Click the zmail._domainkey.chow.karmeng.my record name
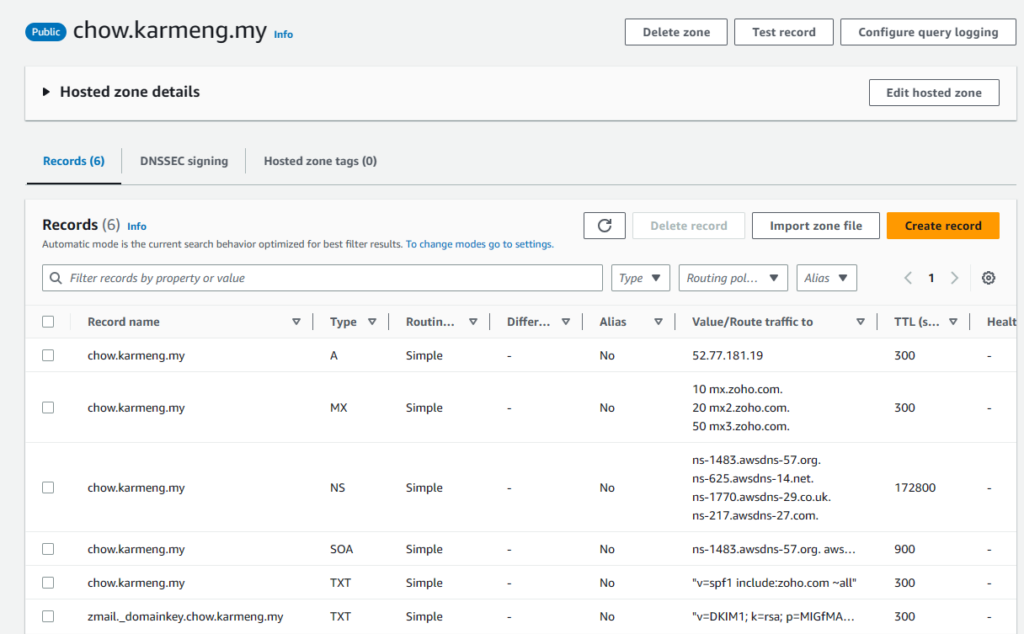Screen dimensions: 1024x634 click(185, 616)
